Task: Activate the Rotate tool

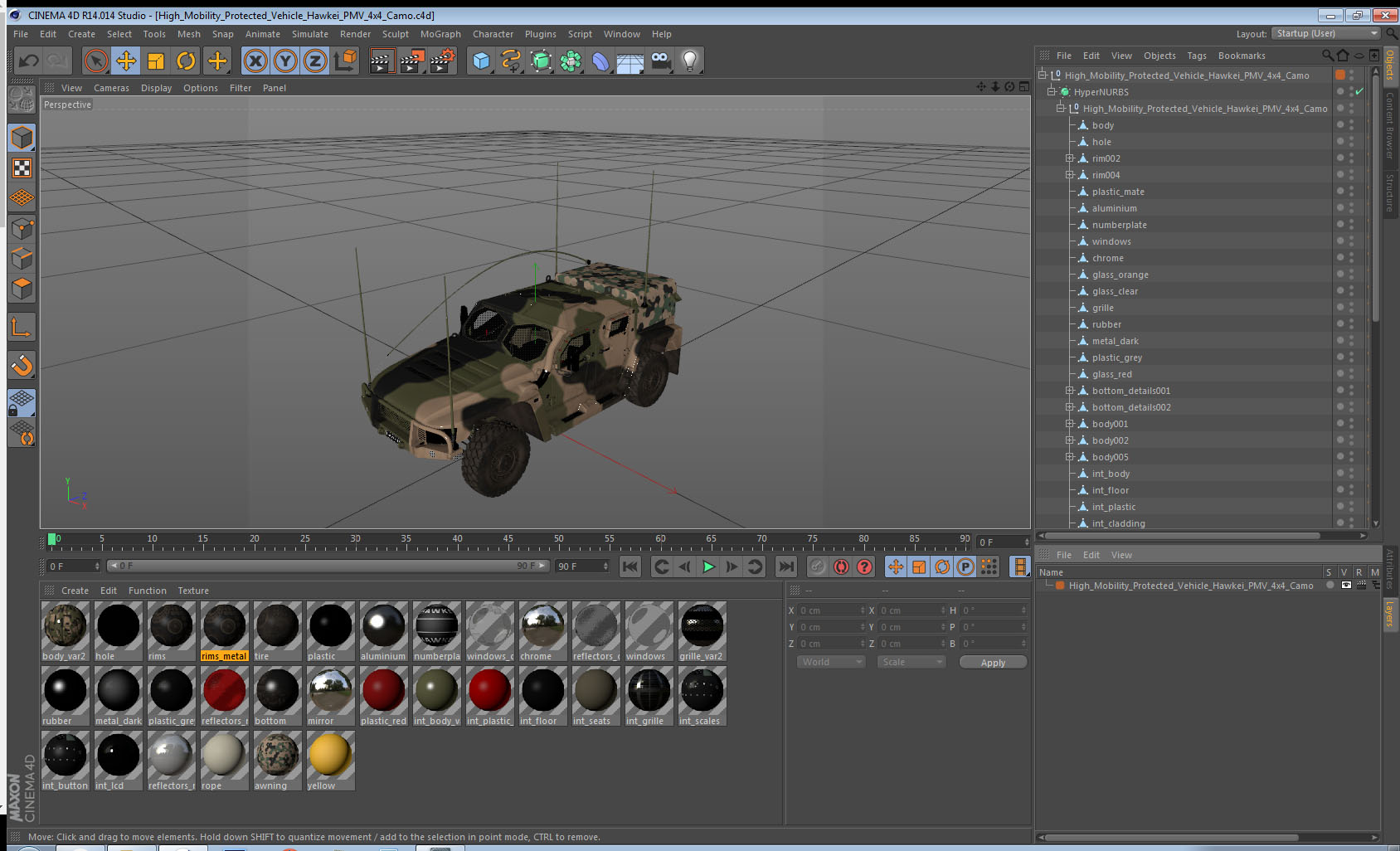Action: click(186, 61)
